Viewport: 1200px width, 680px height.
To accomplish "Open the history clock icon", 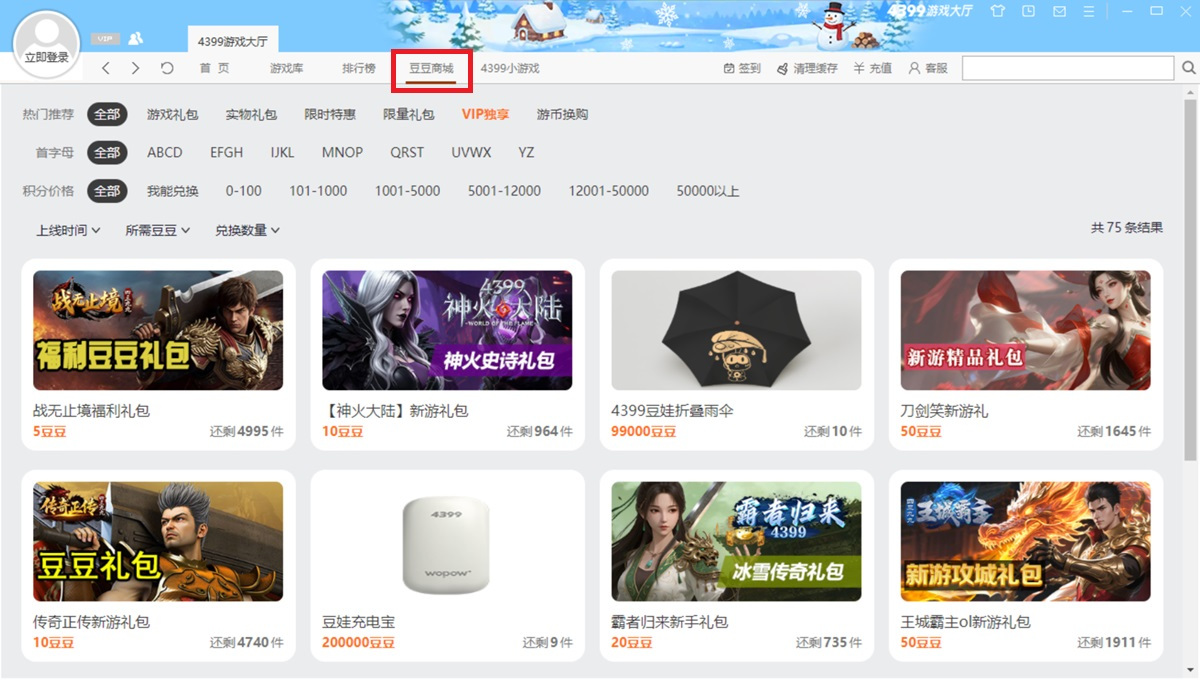I will (x=1028, y=11).
